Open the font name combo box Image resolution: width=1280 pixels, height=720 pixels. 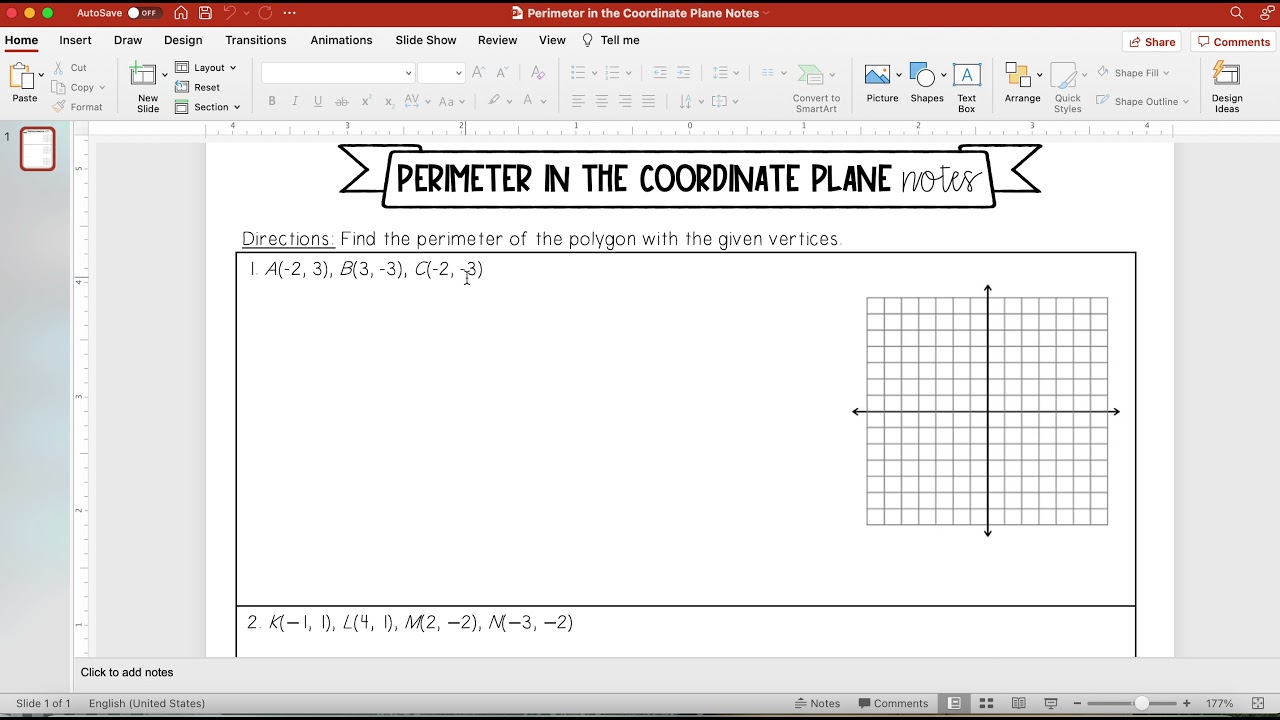tap(338, 72)
